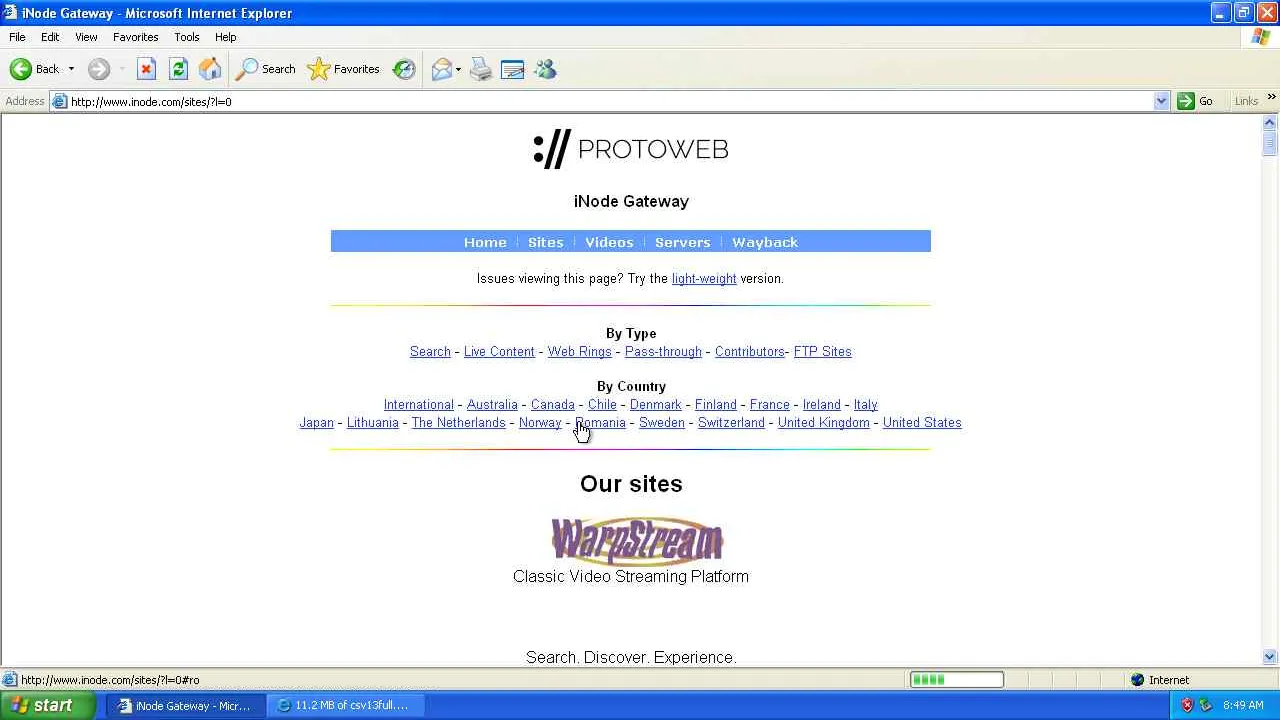Viewport: 1280px width, 720px height.
Task: Open the Tools menu
Action: point(187,37)
